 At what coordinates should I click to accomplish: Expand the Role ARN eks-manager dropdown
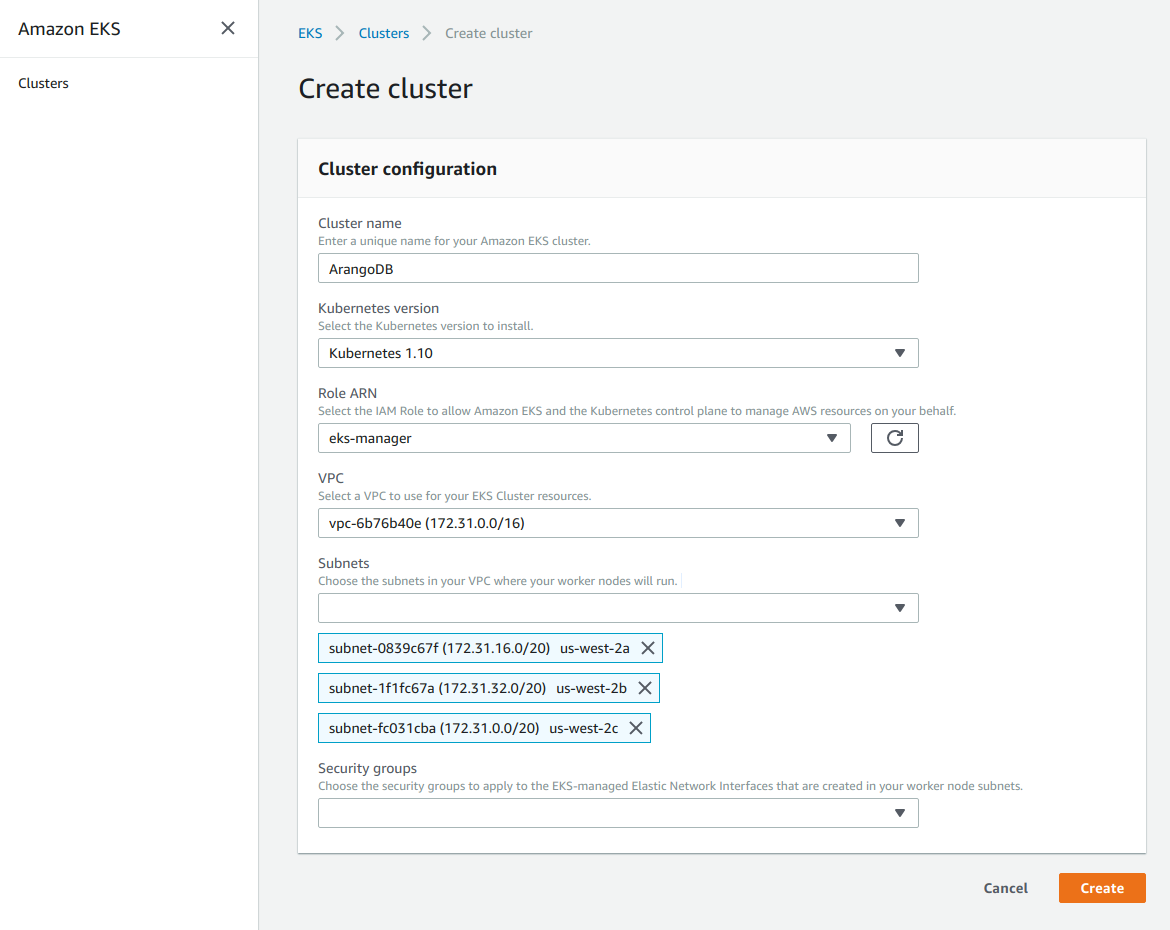click(583, 438)
